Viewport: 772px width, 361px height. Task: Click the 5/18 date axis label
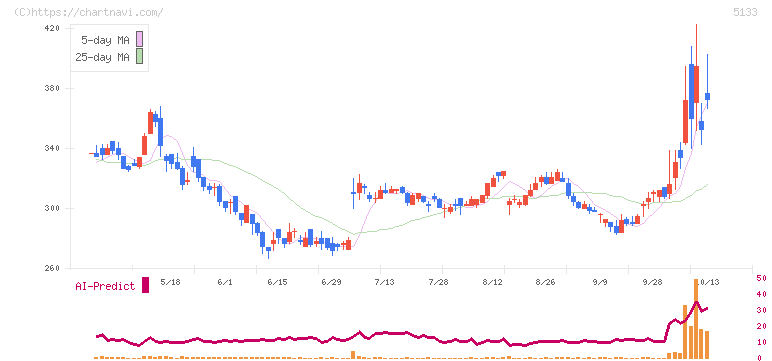coord(171,282)
